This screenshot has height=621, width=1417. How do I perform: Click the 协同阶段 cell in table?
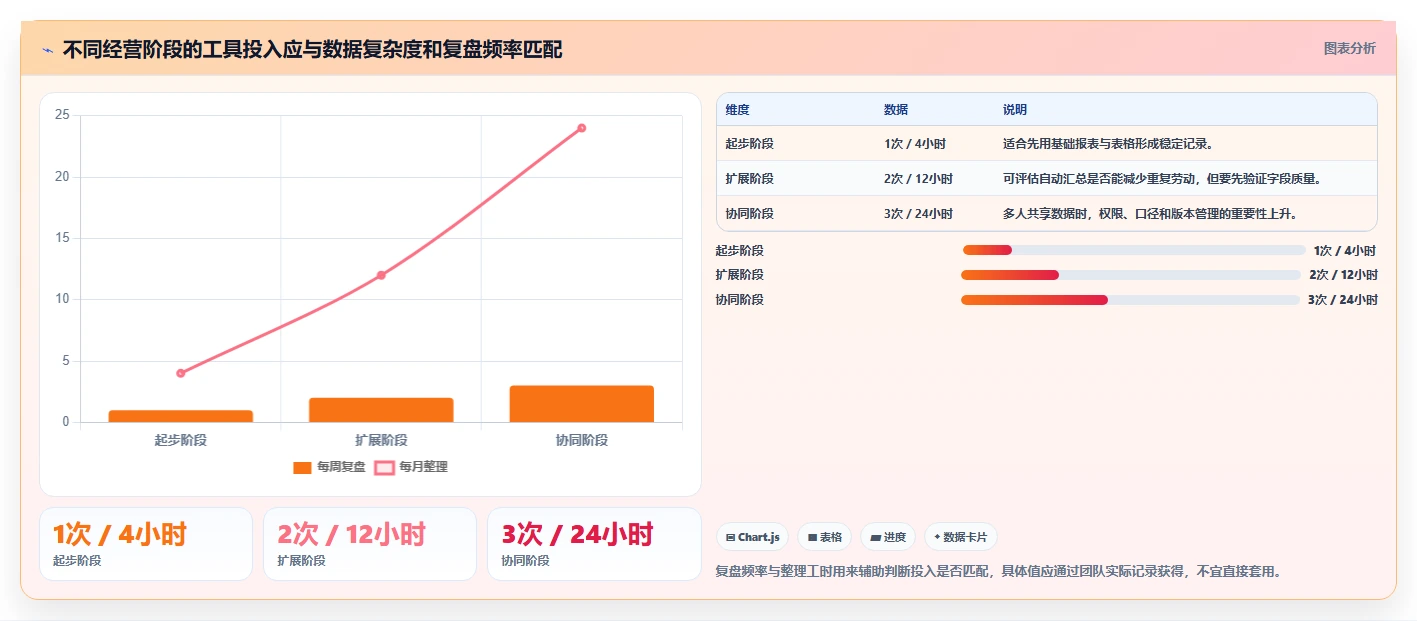click(750, 214)
